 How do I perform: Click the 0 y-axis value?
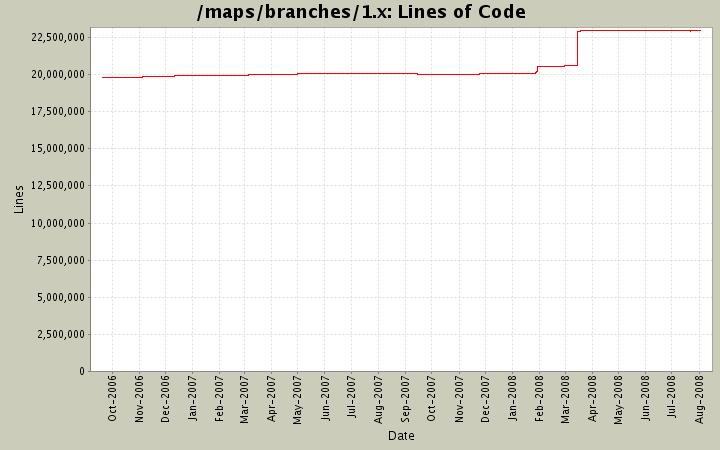click(x=82, y=371)
